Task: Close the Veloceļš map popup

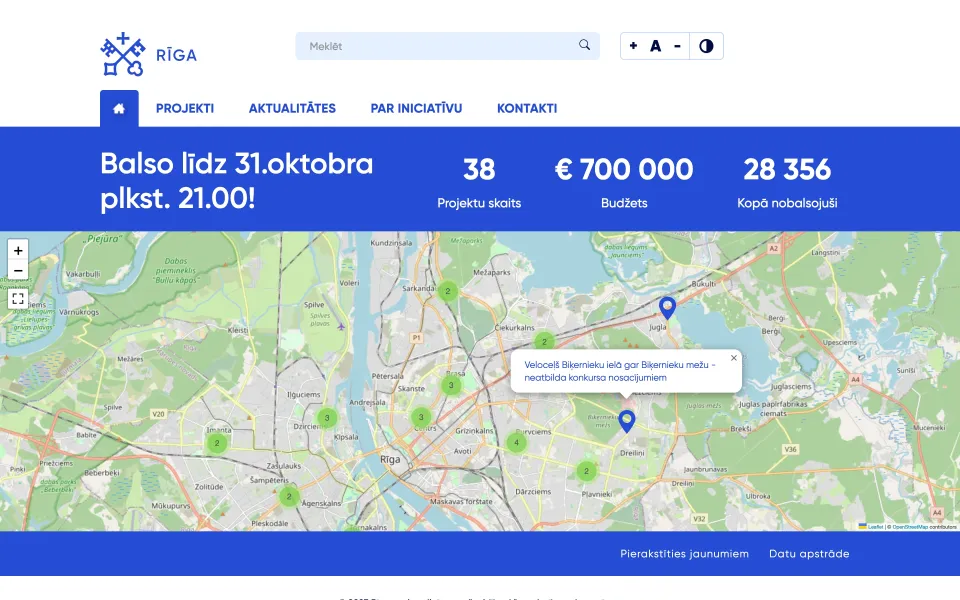Action: tap(733, 358)
